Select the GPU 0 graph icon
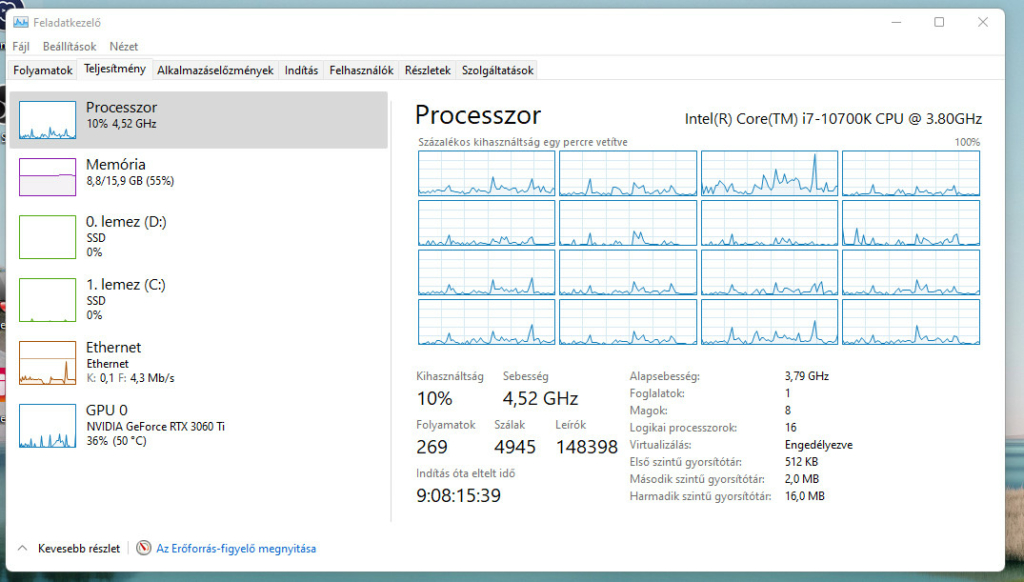The height and width of the screenshot is (582, 1024). coord(47,425)
